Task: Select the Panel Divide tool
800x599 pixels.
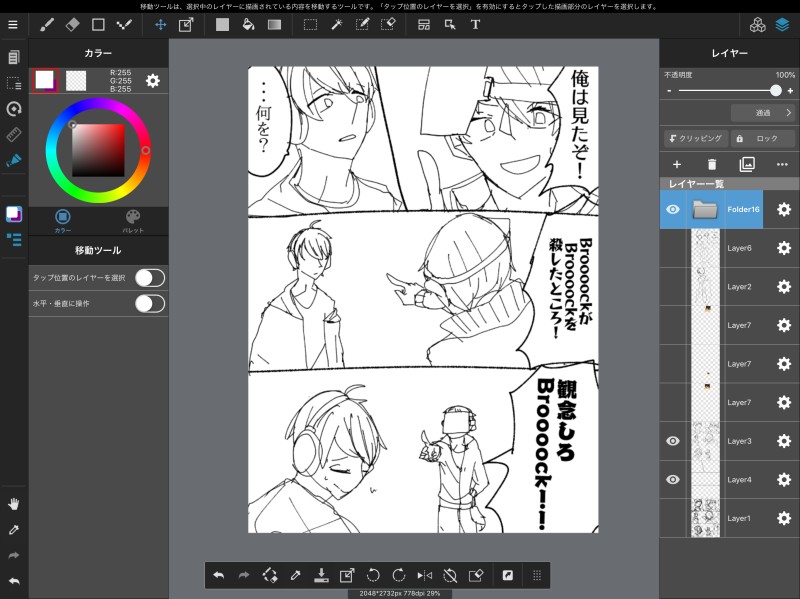Action: pyautogui.click(x=424, y=24)
